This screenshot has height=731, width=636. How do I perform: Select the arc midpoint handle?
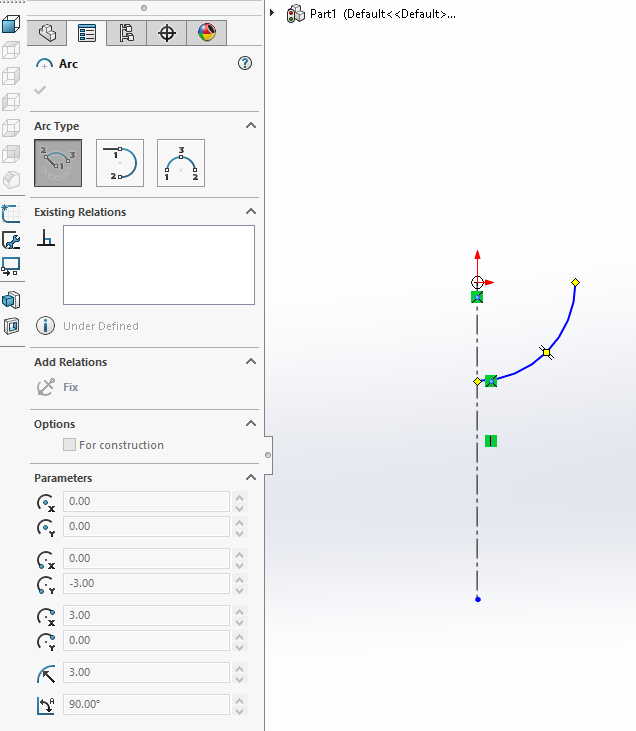(x=546, y=352)
